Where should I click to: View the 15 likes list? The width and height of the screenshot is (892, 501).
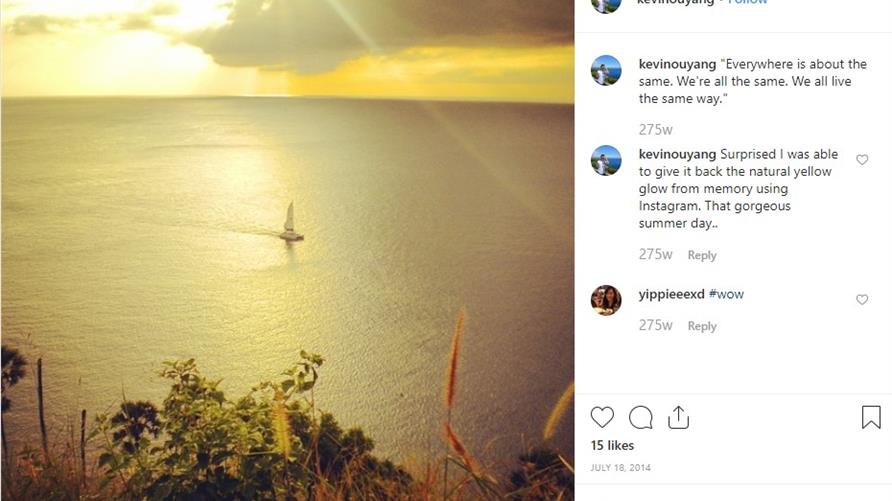click(x=612, y=445)
